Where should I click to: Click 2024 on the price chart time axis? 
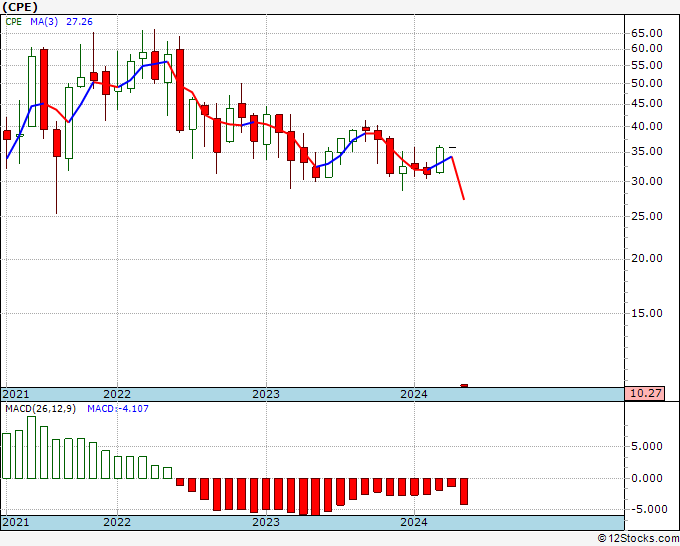414,394
